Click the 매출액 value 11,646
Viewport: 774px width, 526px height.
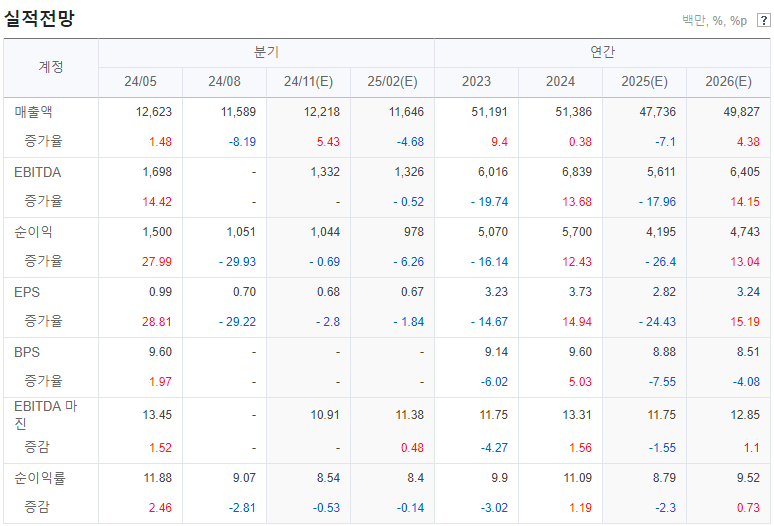(406, 112)
